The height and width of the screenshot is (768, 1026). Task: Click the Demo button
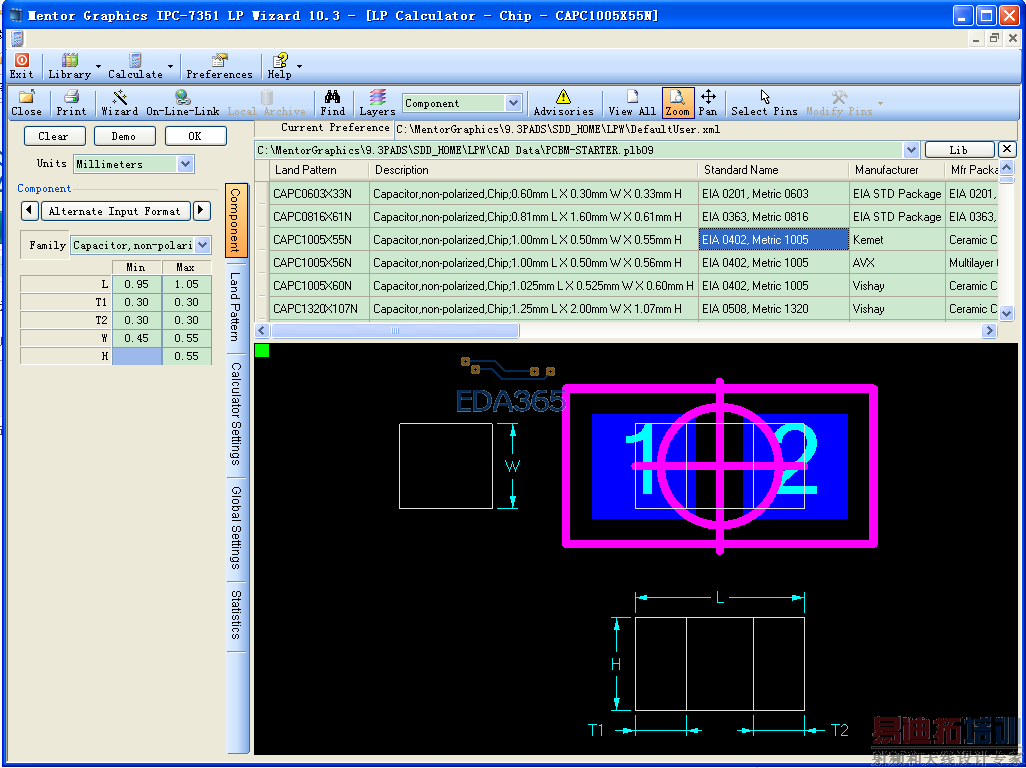click(x=124, y=136)
